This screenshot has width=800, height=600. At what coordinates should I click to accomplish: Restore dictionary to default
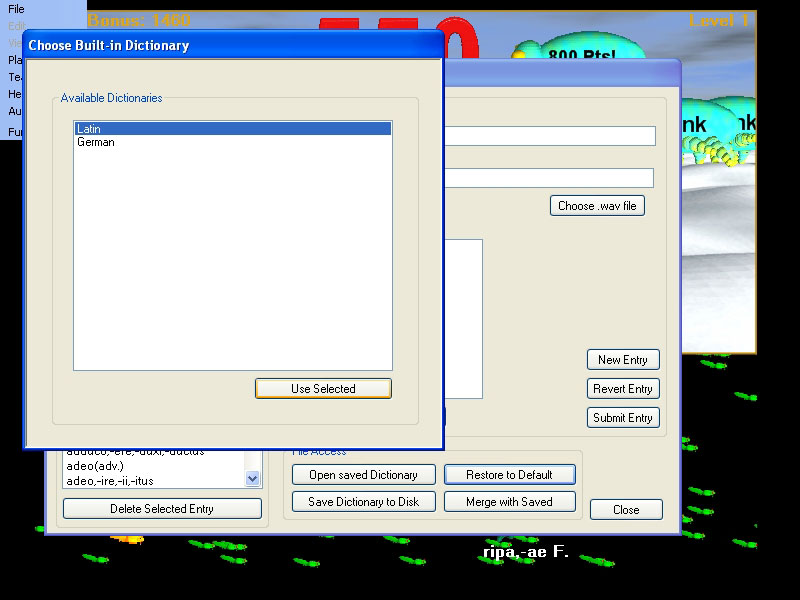(x=509, y=475)
